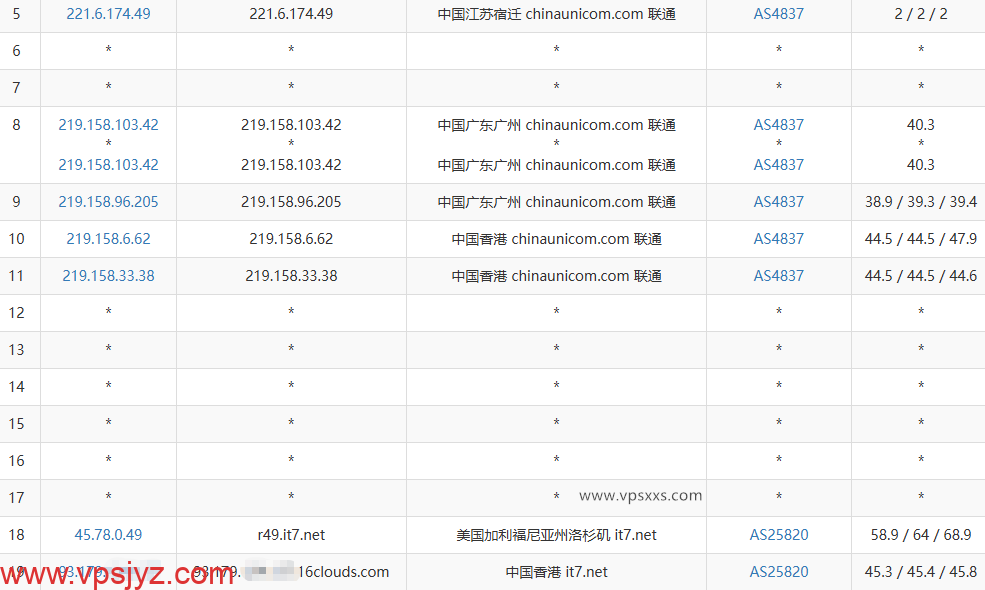Click the upper AS4837 link in hop 8
The height and width of the screenshot is (590, 985).
click(778, 125)
